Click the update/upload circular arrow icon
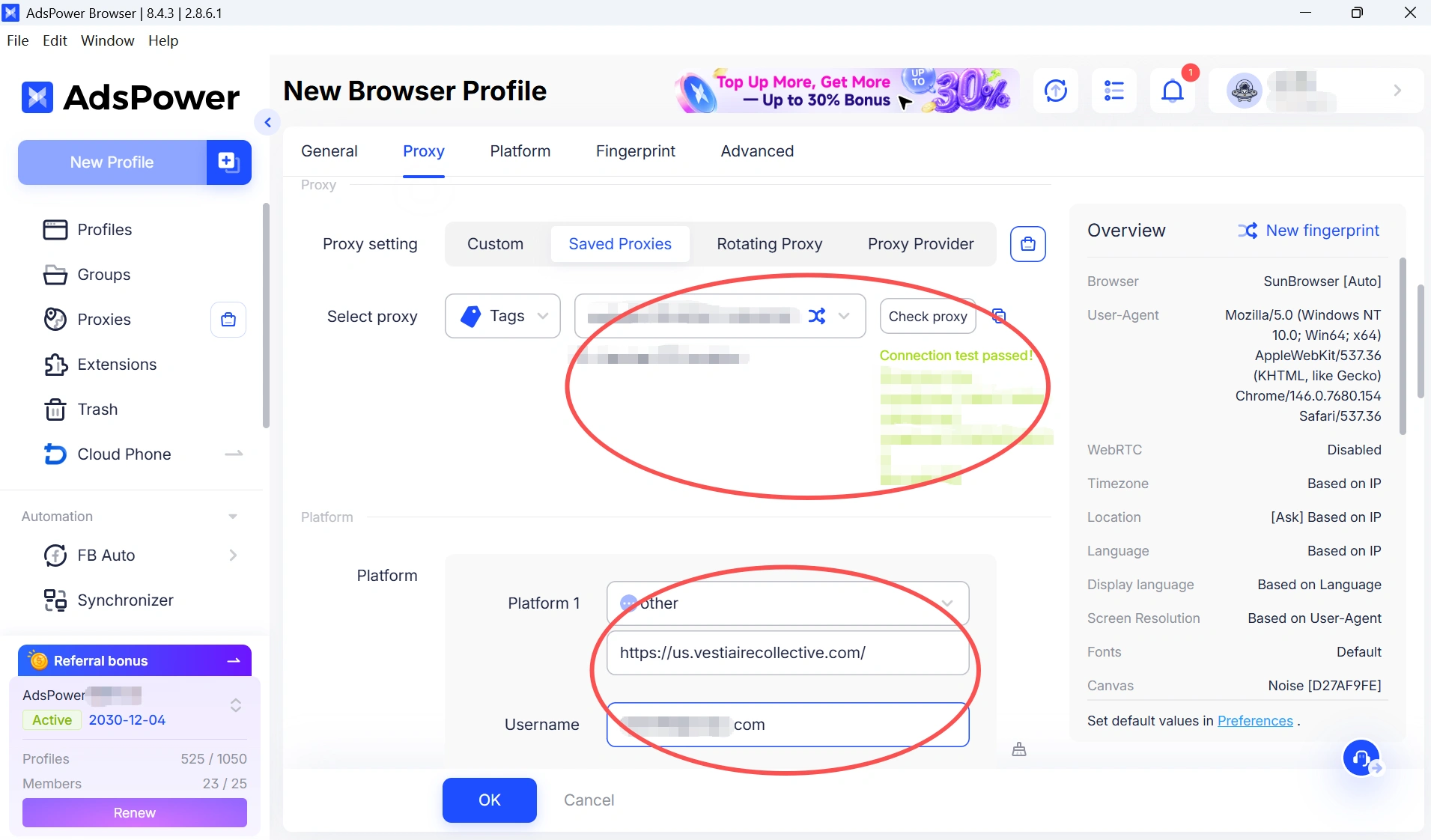Viewport: 1431px width, 840px height. (1056, 91)
